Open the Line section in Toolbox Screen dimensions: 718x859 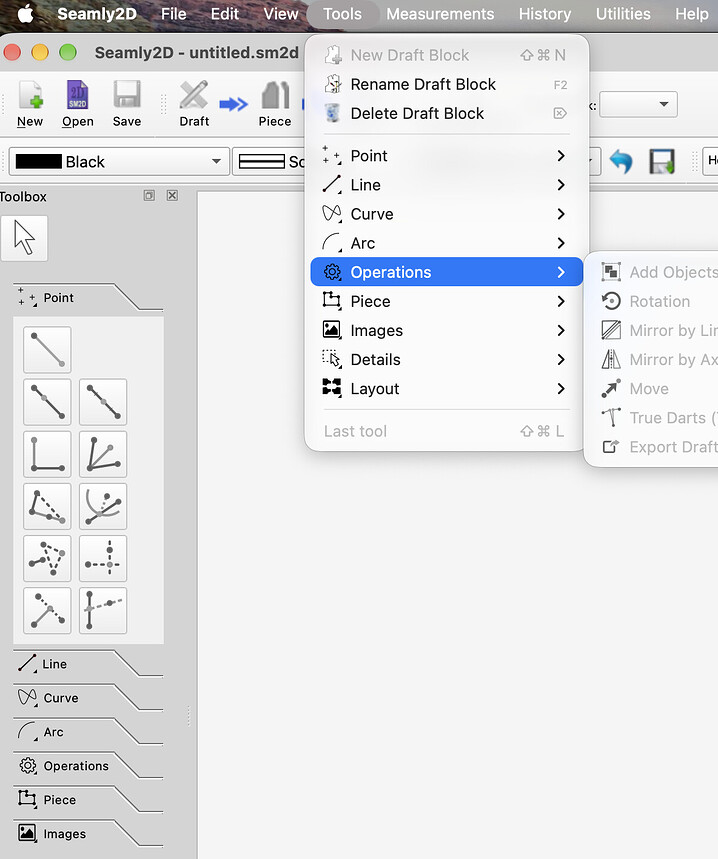point(88,664)
